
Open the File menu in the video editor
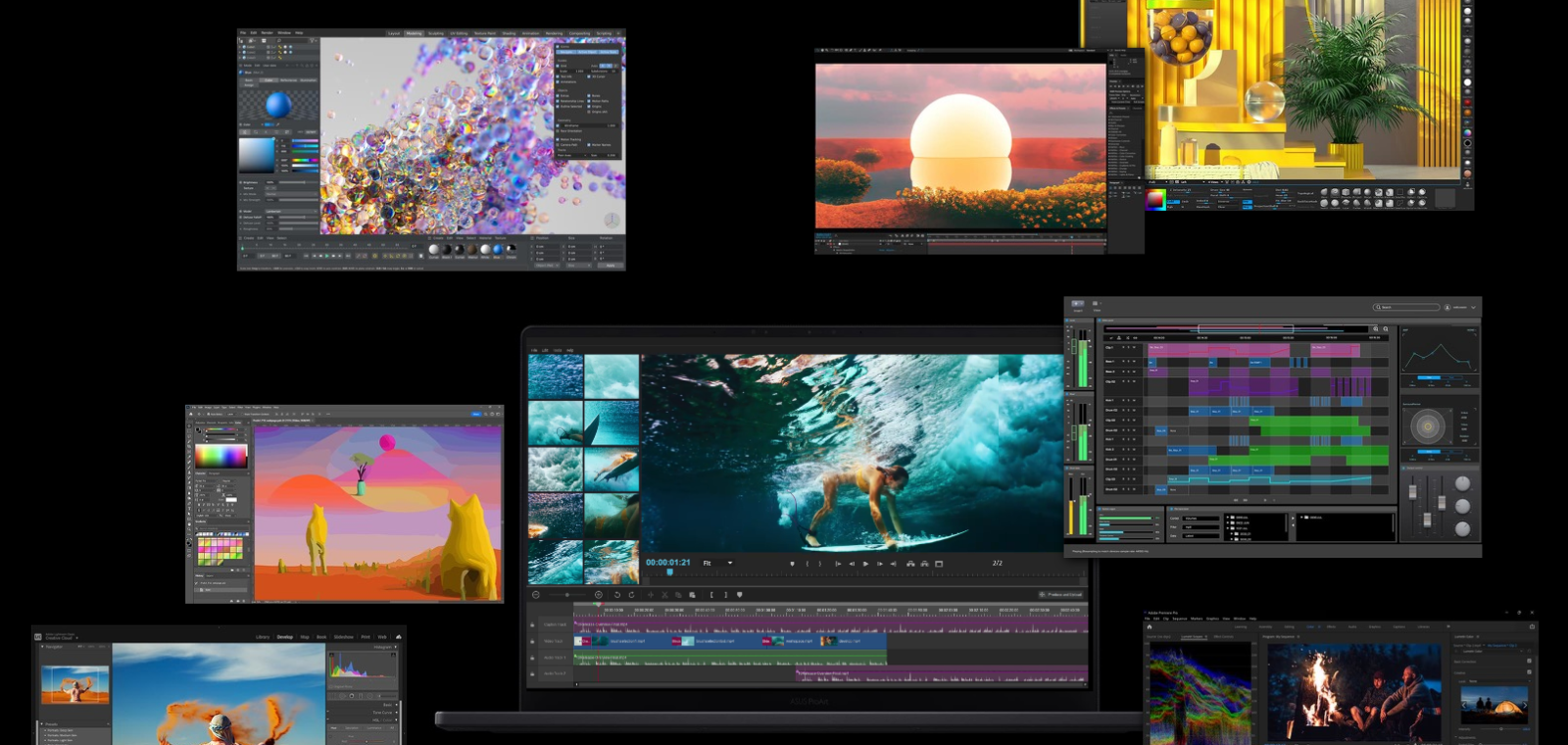pyautogui.click(x=534, y=350)
